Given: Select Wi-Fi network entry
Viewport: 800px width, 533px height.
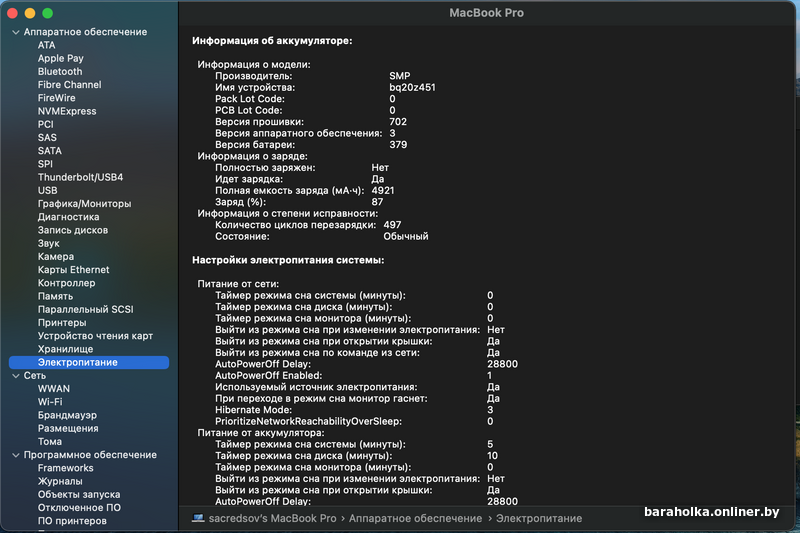Looking at the screenshot, I should pyautogui.click(x=50, y=402).
